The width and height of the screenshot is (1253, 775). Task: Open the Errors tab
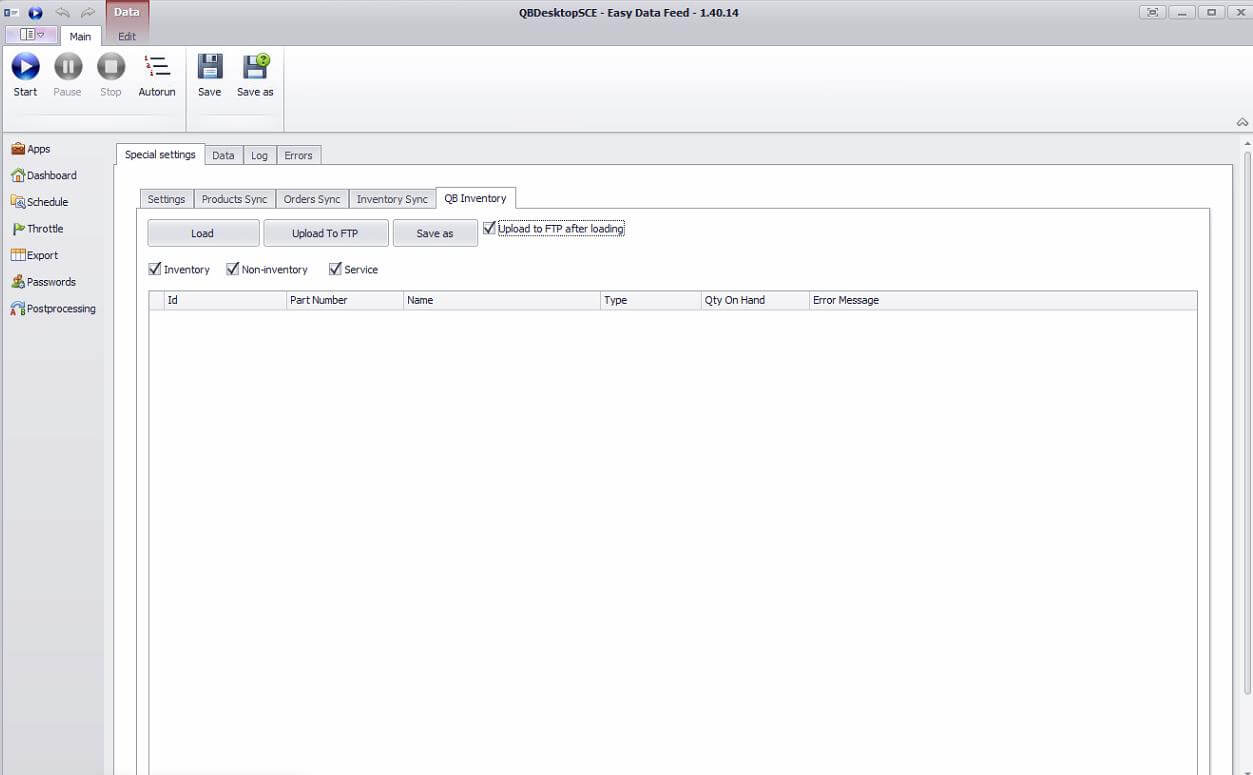click(298, 156)
